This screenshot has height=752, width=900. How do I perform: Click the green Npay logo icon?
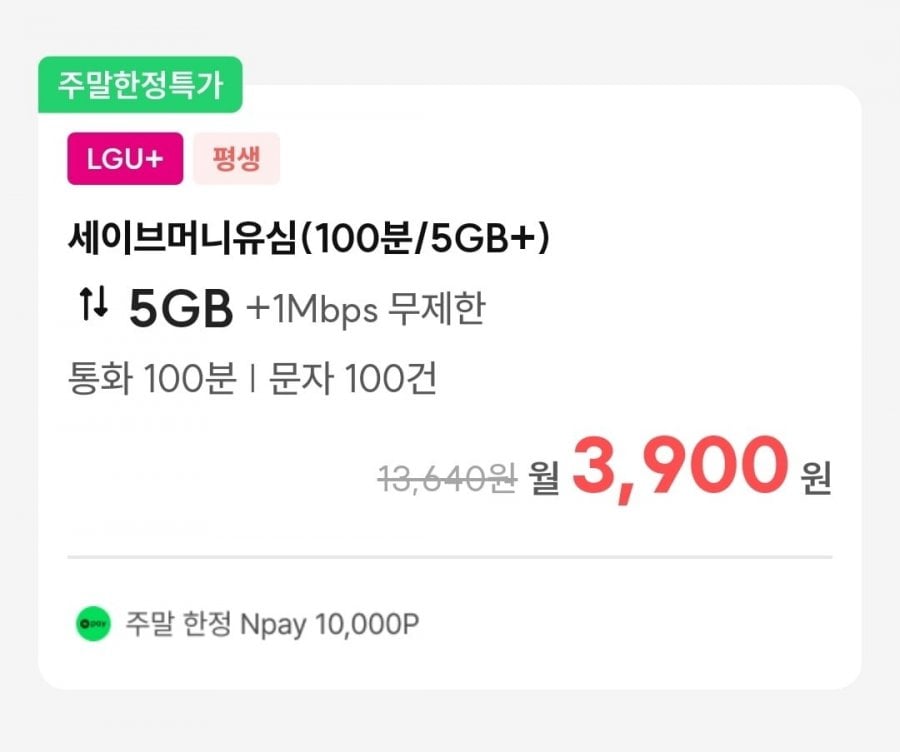(92, 625)
